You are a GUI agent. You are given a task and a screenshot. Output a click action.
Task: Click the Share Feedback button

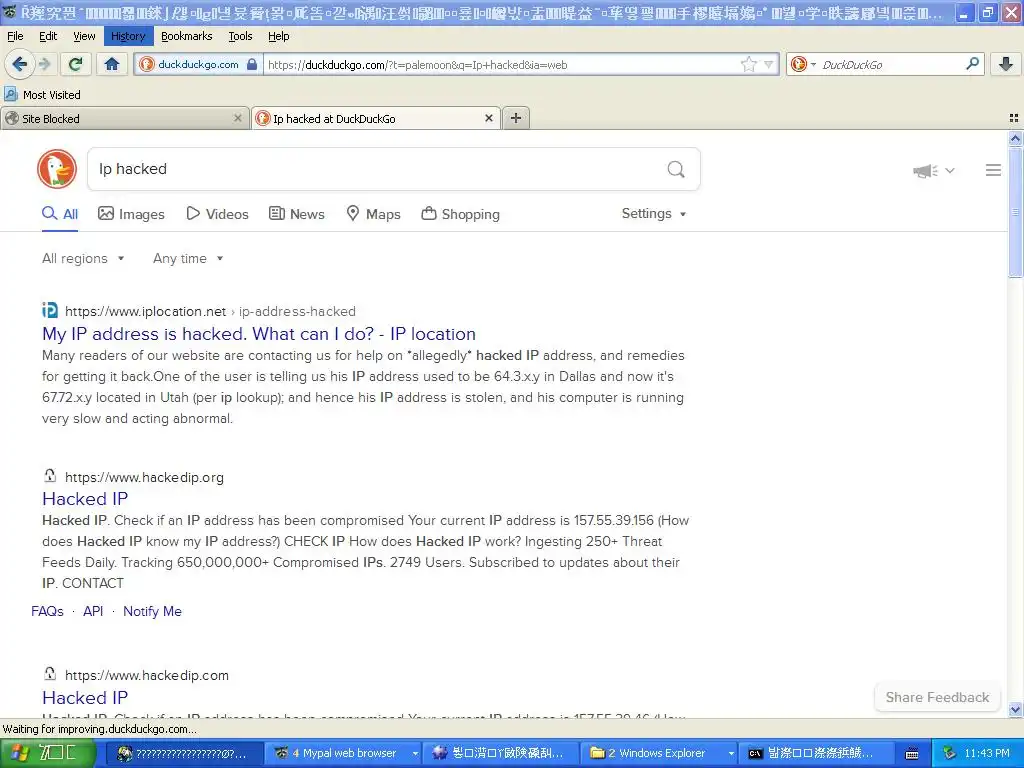pos(937,697)
